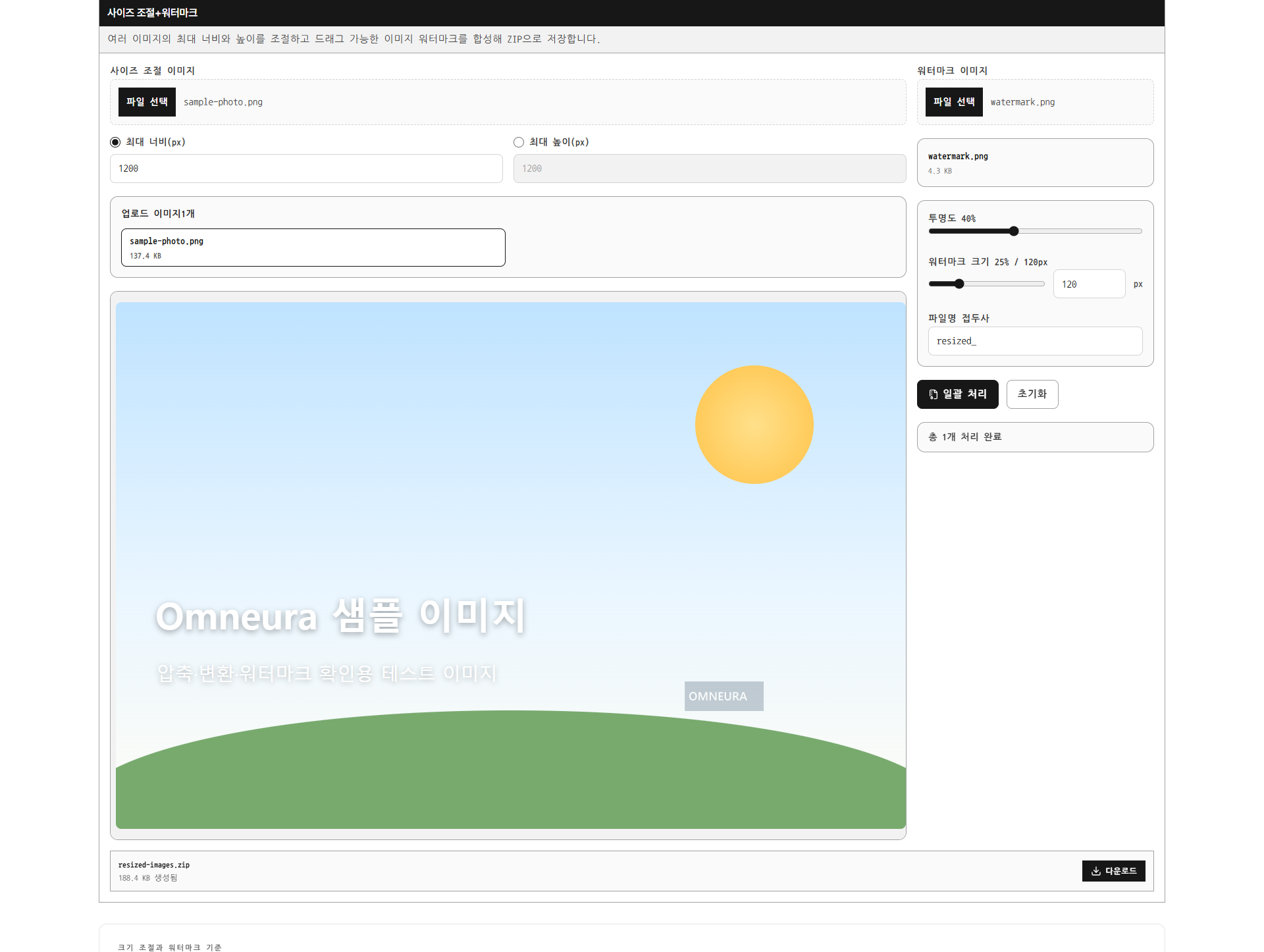Click the download arrow icon on 다운로드 button

tap(1096, 871)
